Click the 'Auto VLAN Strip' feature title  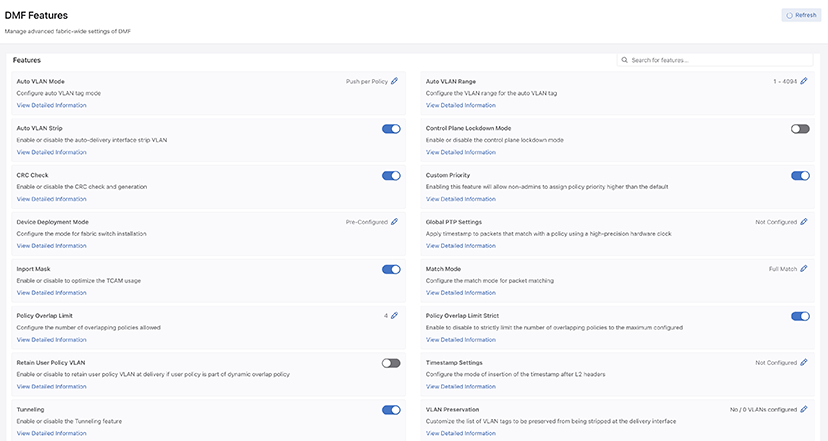click(x=40, y=128)
